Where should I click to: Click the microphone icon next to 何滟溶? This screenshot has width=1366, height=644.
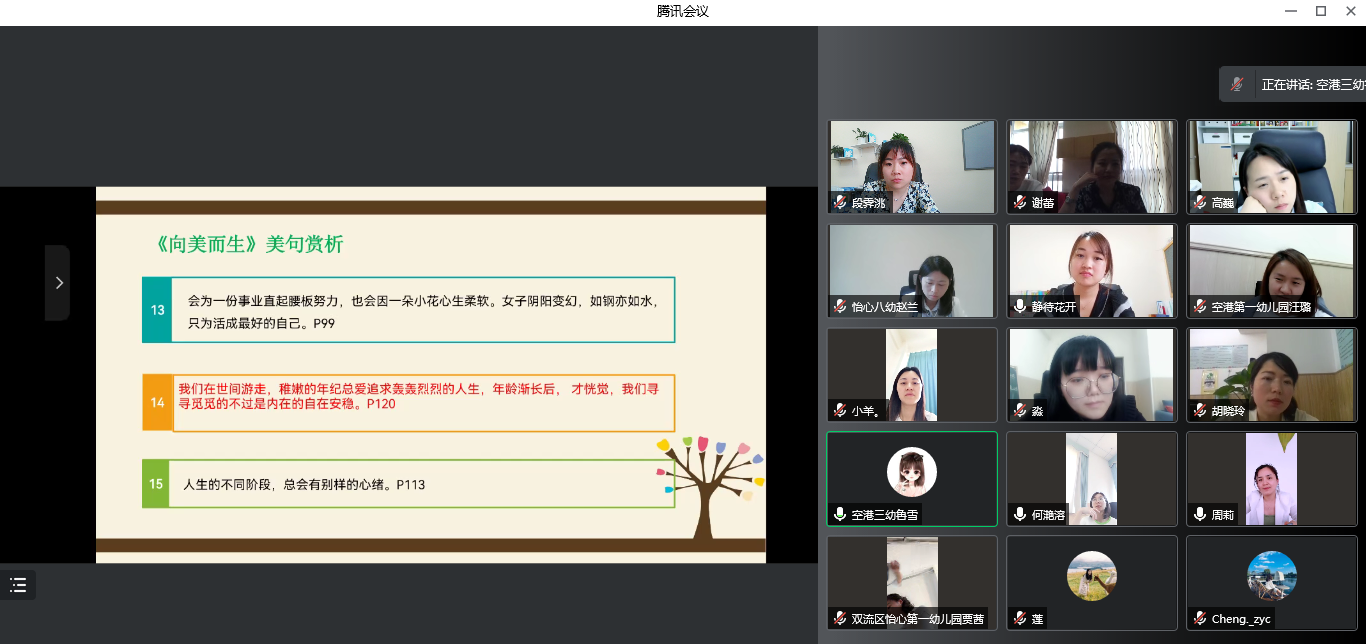1020,515
